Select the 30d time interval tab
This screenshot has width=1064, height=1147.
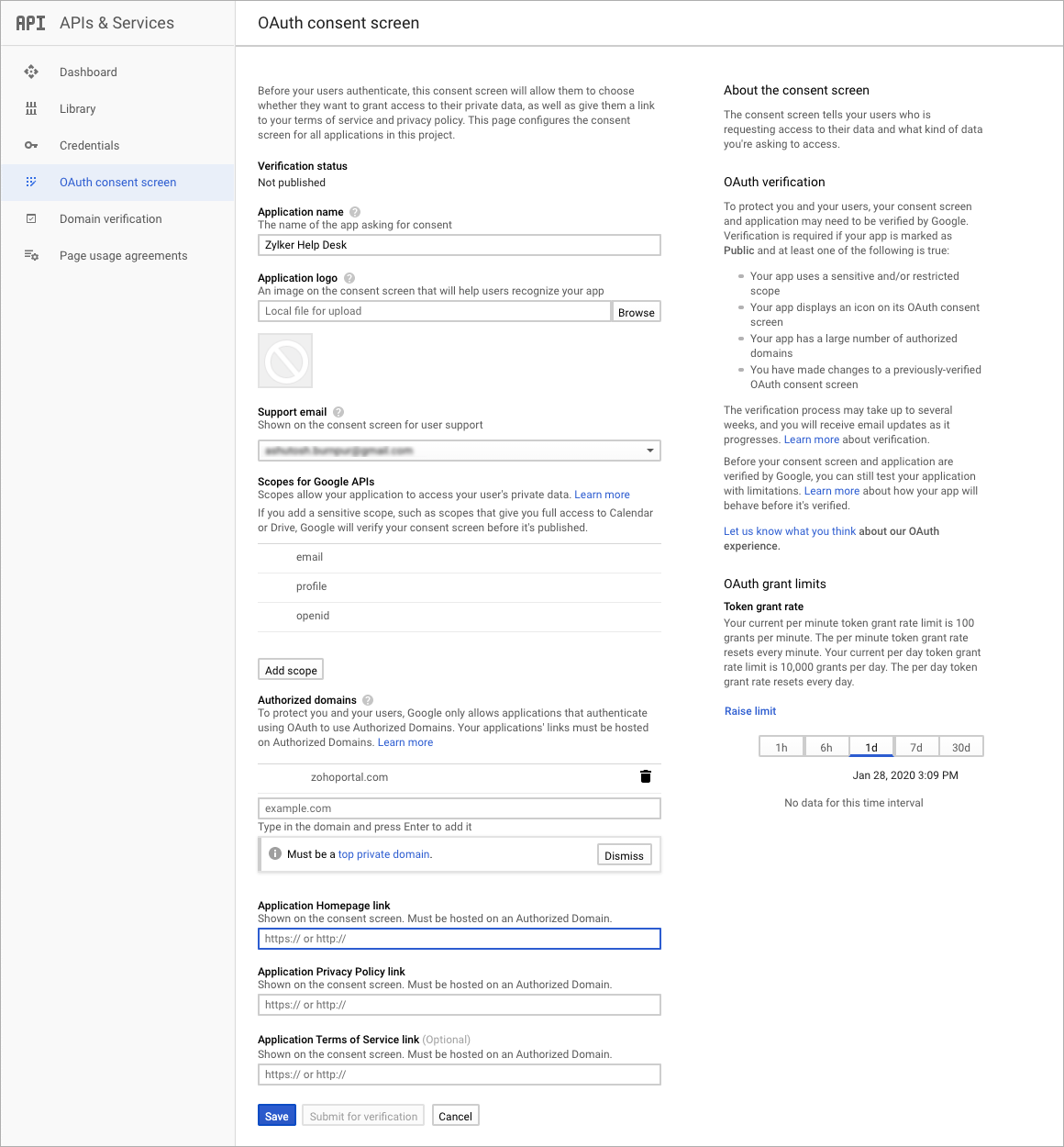[x=961, y=747]
